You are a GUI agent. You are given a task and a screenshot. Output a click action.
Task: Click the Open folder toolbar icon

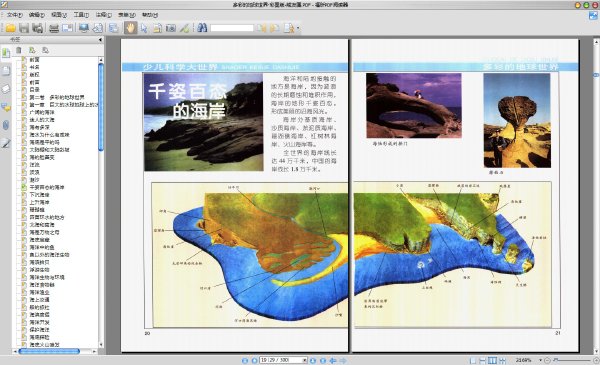click(10, 28)
